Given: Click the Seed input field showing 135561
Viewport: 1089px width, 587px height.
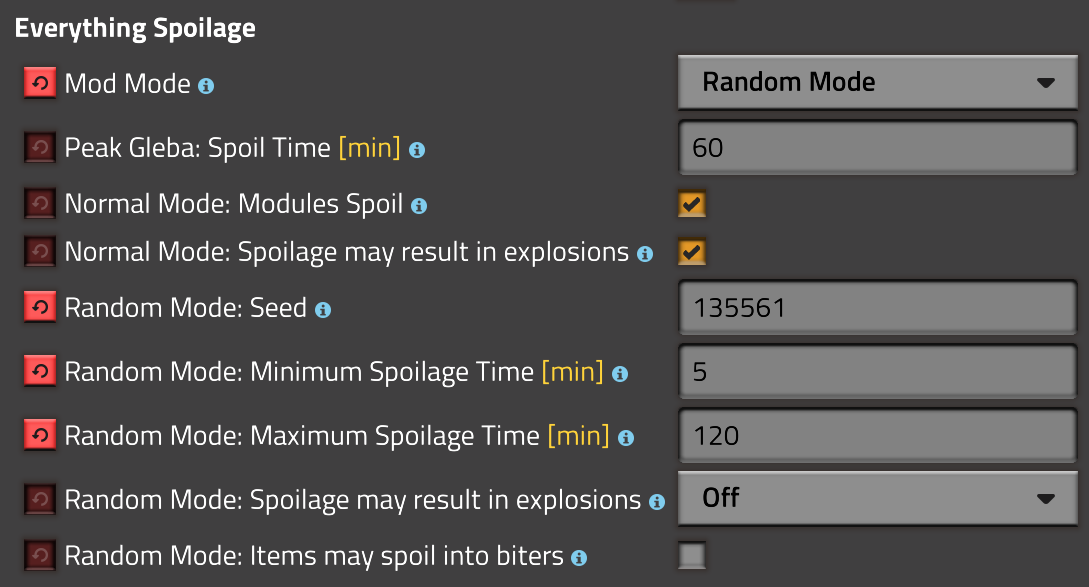Looking at the screenshot, I should click(x=877, y=307).
